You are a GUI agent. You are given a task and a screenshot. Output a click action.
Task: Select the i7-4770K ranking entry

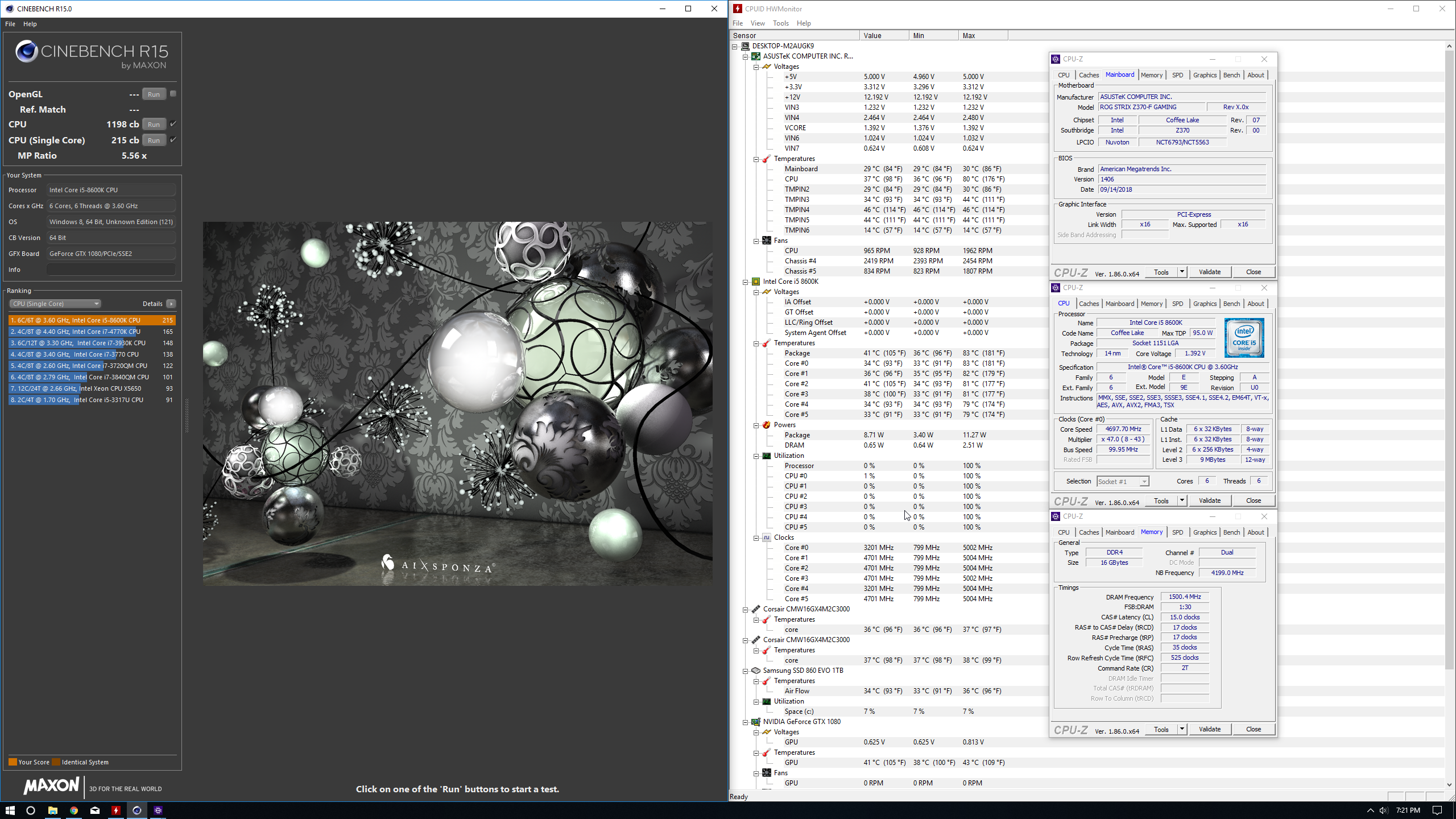pyautogui.click(x=91, y=332)
